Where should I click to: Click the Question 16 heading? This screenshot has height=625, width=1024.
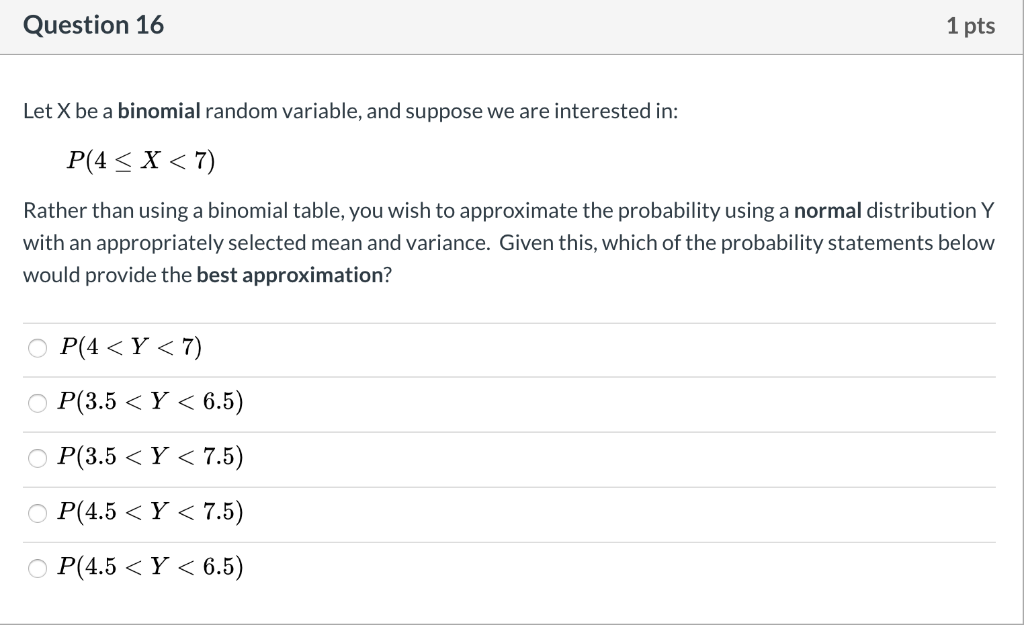pos(93,25)
